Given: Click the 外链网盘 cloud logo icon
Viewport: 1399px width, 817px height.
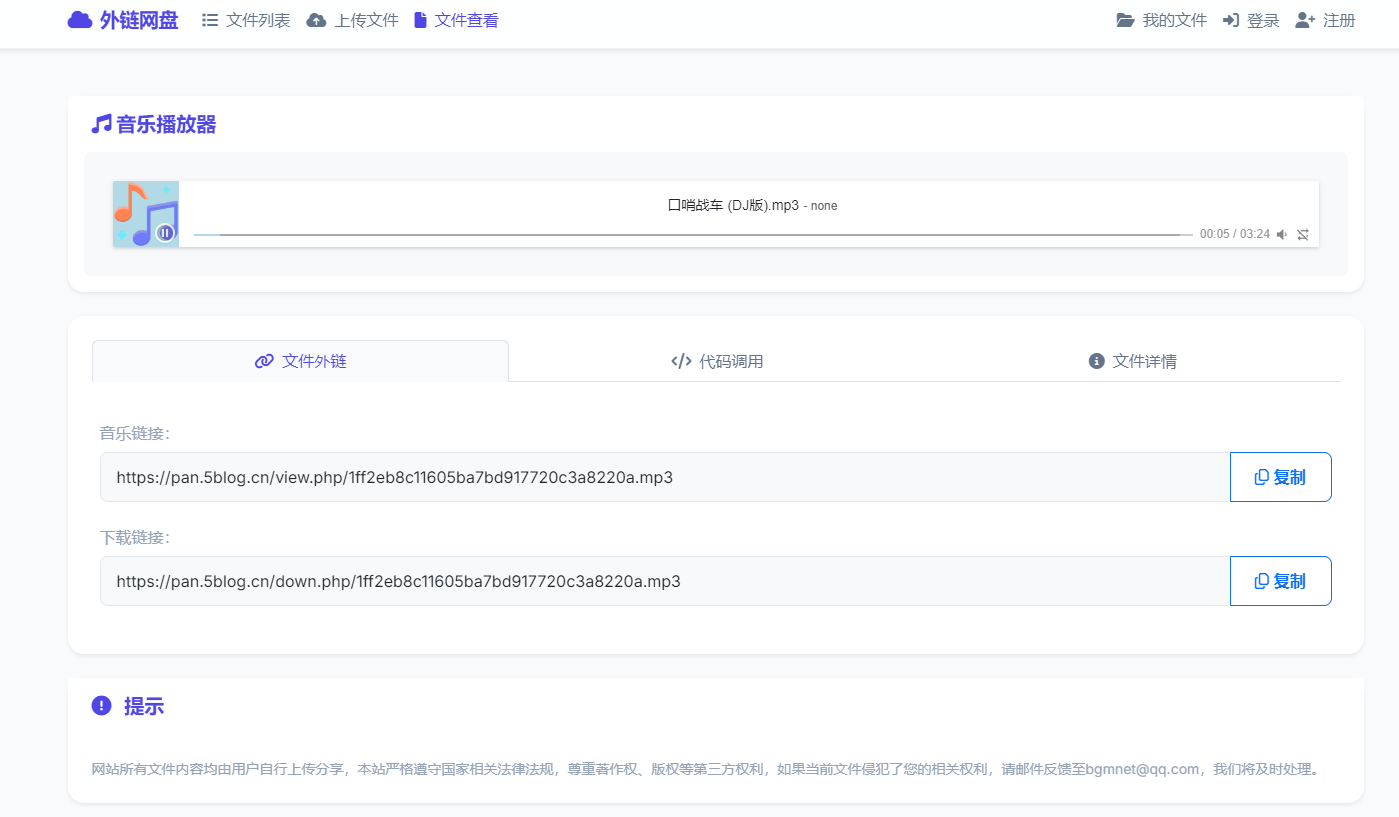Looking at the screenshot, I should click(80, 20).
